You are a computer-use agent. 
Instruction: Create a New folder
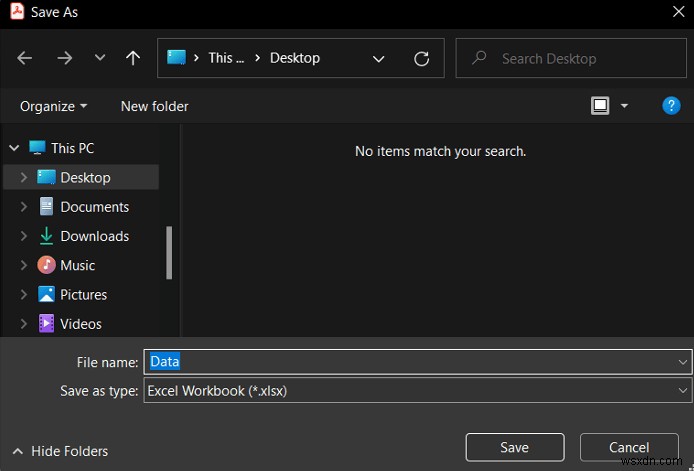(154, 106)
